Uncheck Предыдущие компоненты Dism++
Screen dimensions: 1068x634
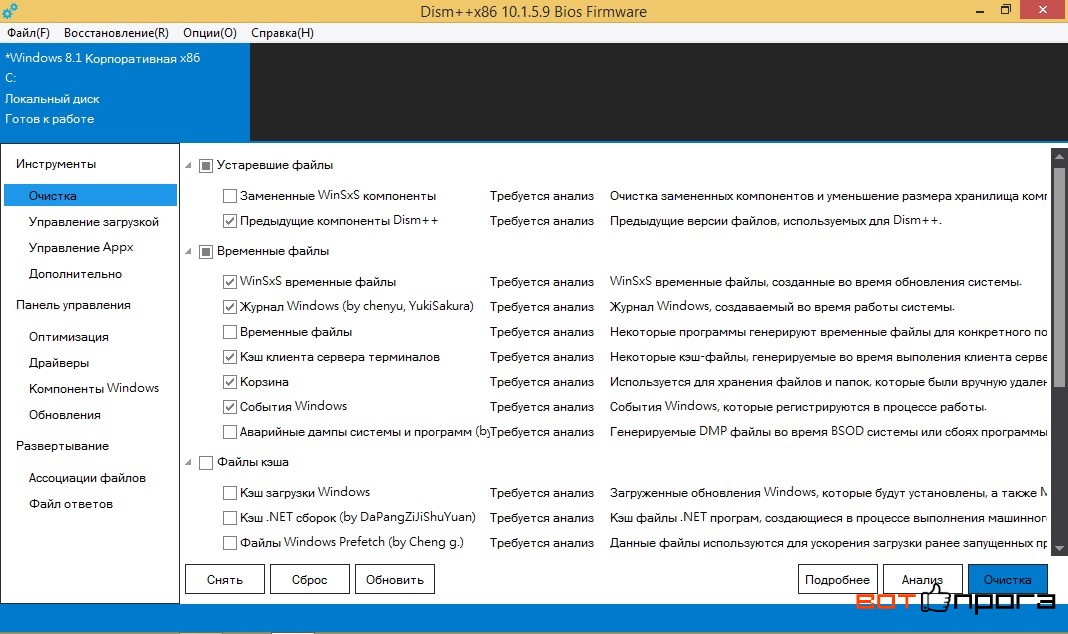230,221
